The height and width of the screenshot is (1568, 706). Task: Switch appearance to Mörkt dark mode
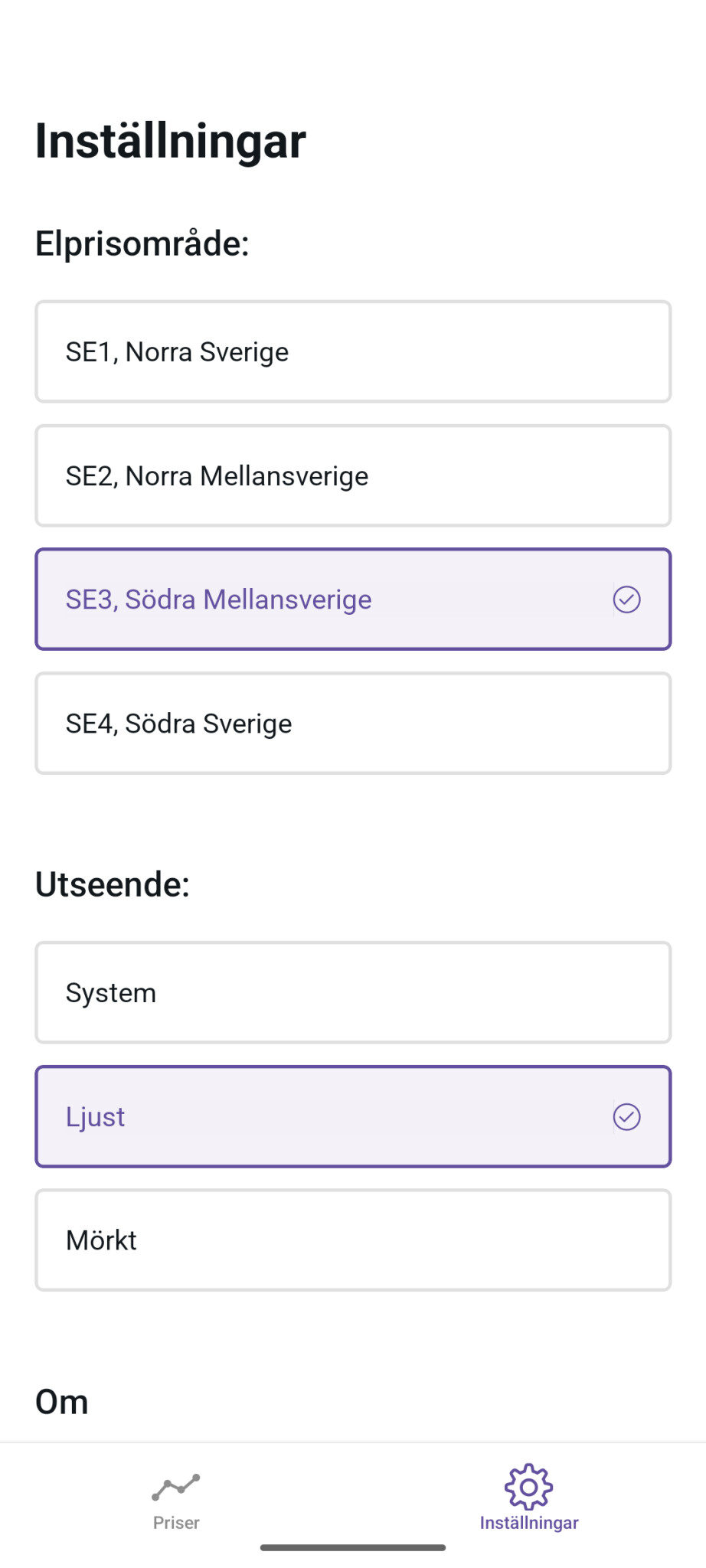point(352,1240)
